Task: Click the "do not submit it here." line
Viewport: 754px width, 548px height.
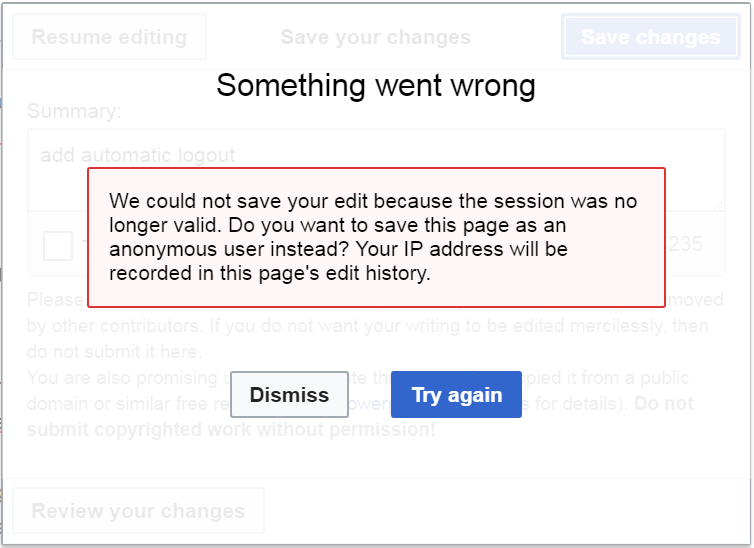Action: pyautogui.click(x=114, y=352)
